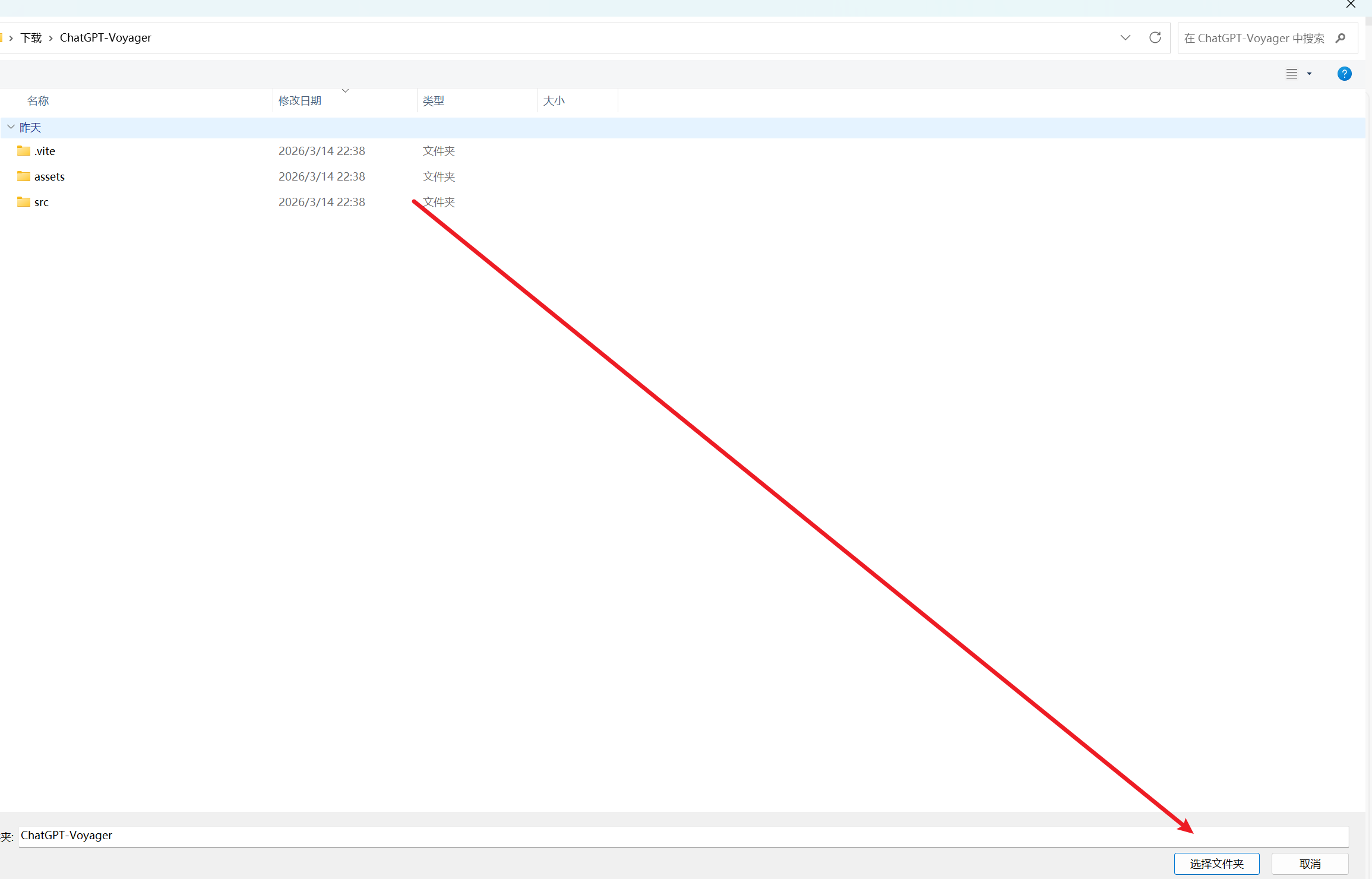Select the .vite folder icon
Image resolution: width=1372 pixels, height=879 pixels.
[x=24, y=151]
